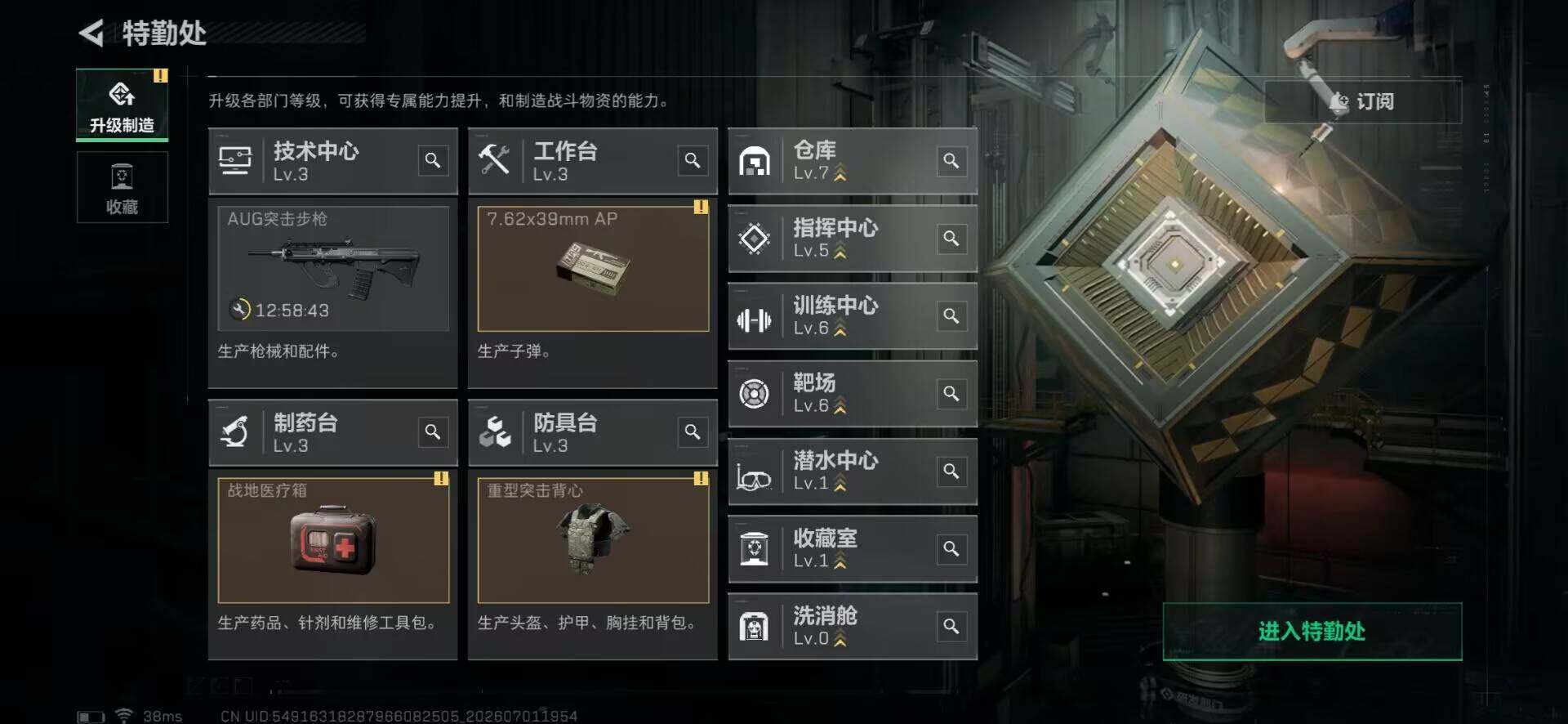
Task: Open magnifier details for 技术中心
Action: click(433, 160)
